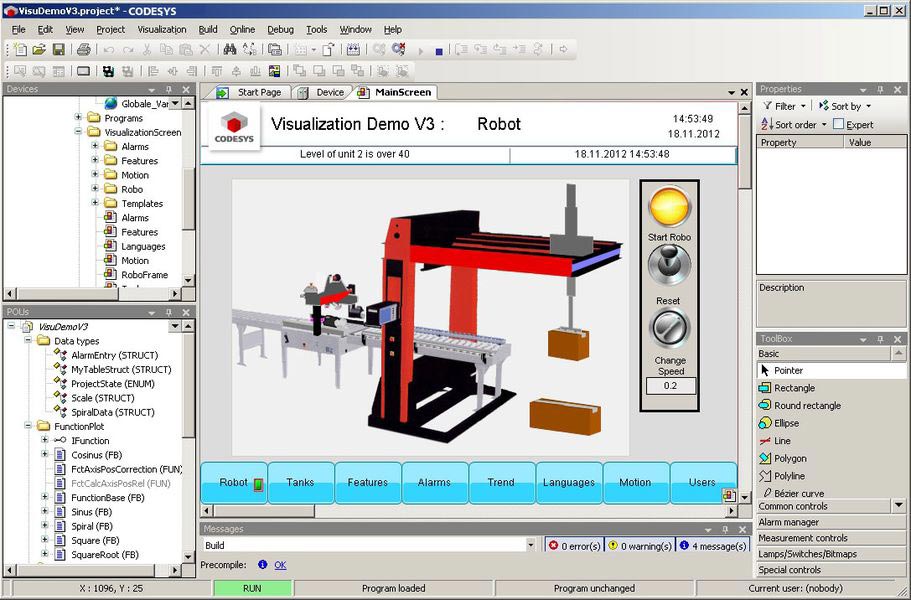
Task: Click the blue Stop square toolbar icon
Action: [x=439, y=52]
